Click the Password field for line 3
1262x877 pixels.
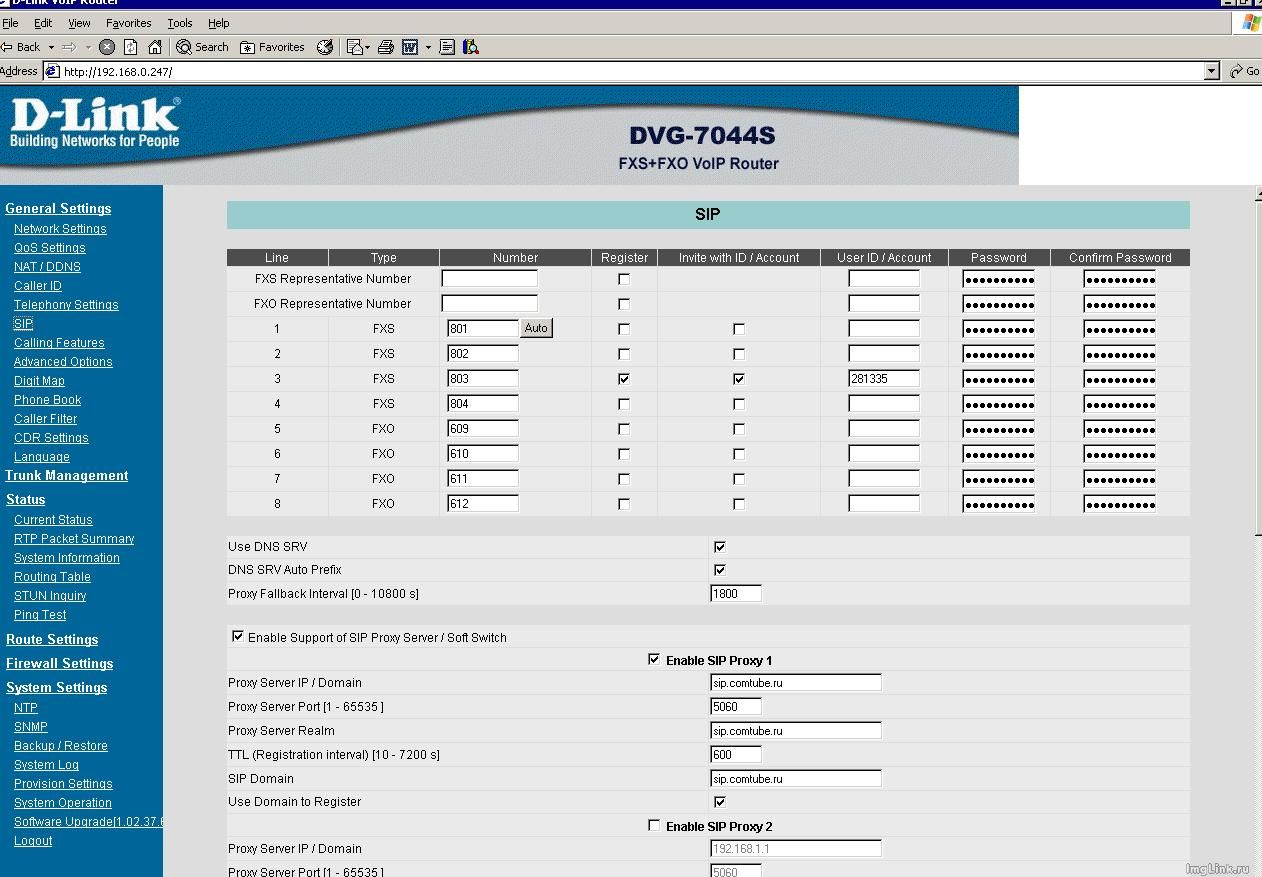(999, 379)
